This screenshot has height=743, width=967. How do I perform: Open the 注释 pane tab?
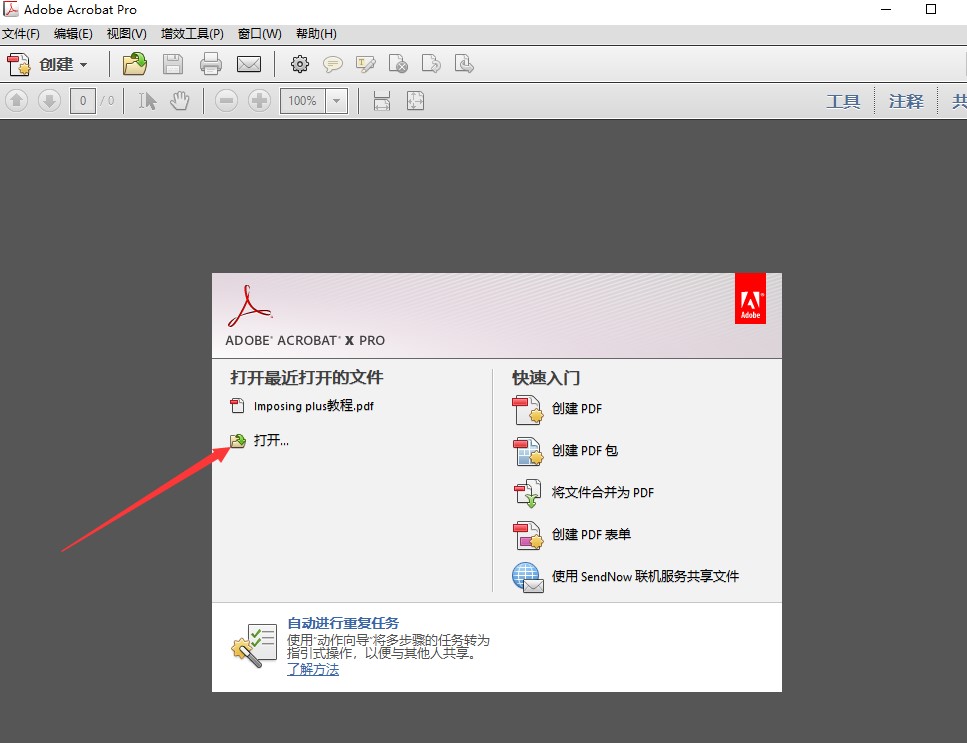point(906,101)
